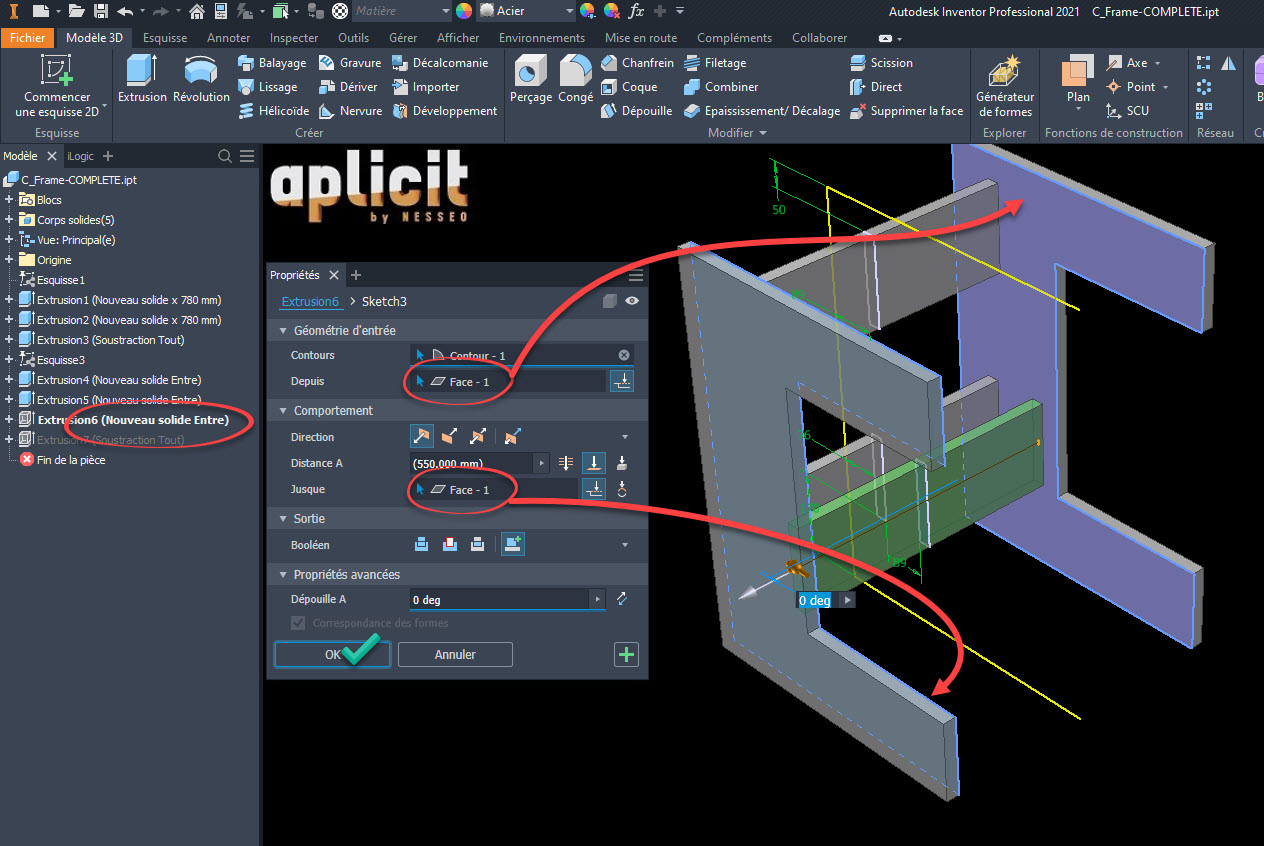This screenshot has height=846, width=1264.
Task: Select Extrusion3 (Soustraction Tout) in browser
Action: 110,340
